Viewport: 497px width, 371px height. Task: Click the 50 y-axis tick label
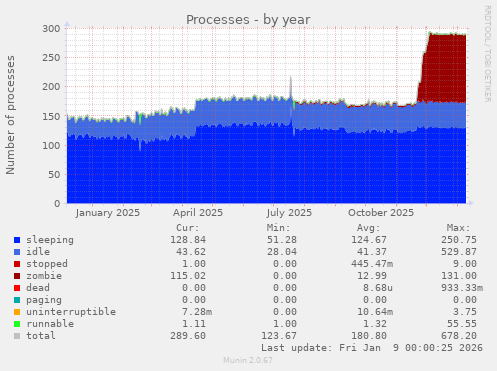tap(54, 174)
